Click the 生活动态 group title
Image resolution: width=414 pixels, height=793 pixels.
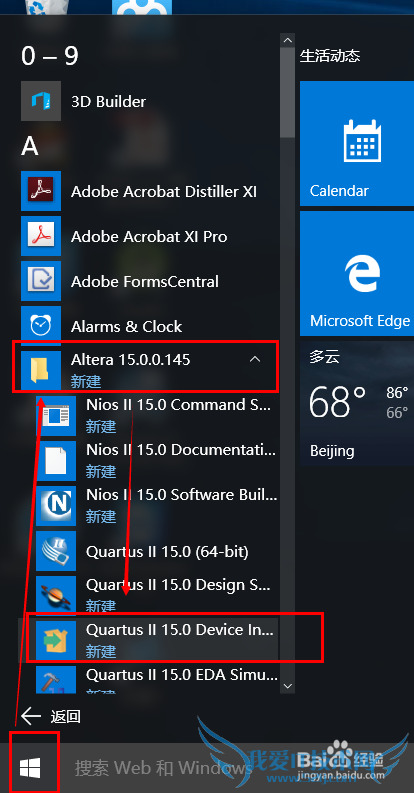(x=330, y=56)
